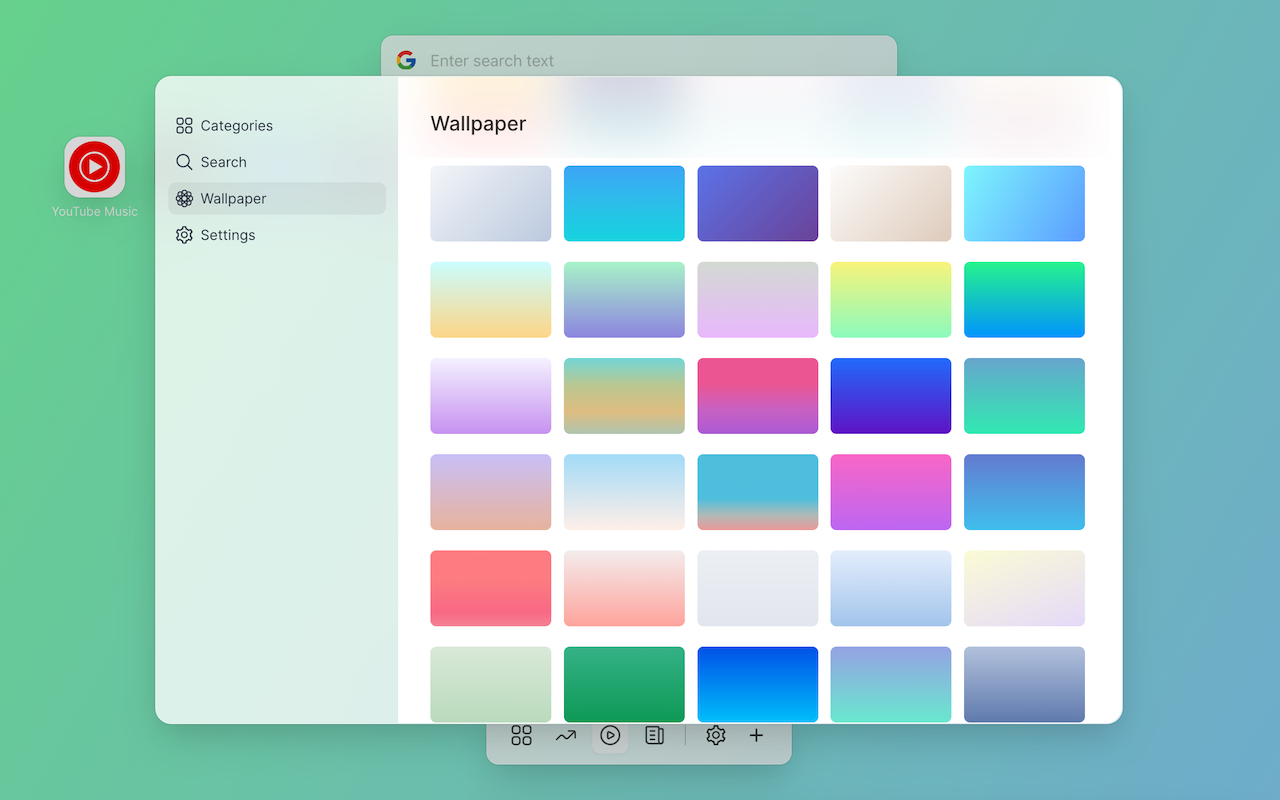Click the Google logo in the search bar
Viewport: 1280px width, 800px height.
click(406, 60)
